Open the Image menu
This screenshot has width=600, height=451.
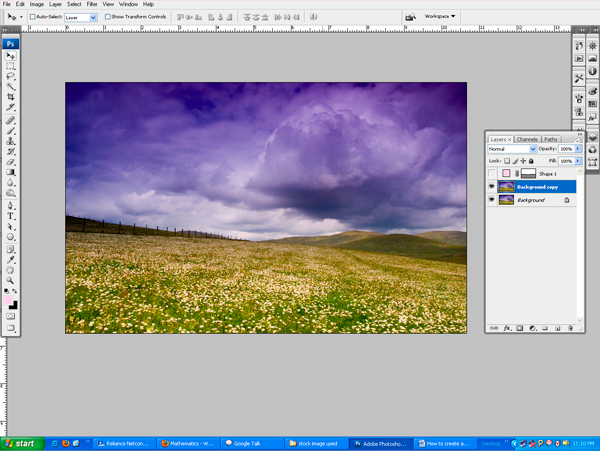(x=37, y=4)
